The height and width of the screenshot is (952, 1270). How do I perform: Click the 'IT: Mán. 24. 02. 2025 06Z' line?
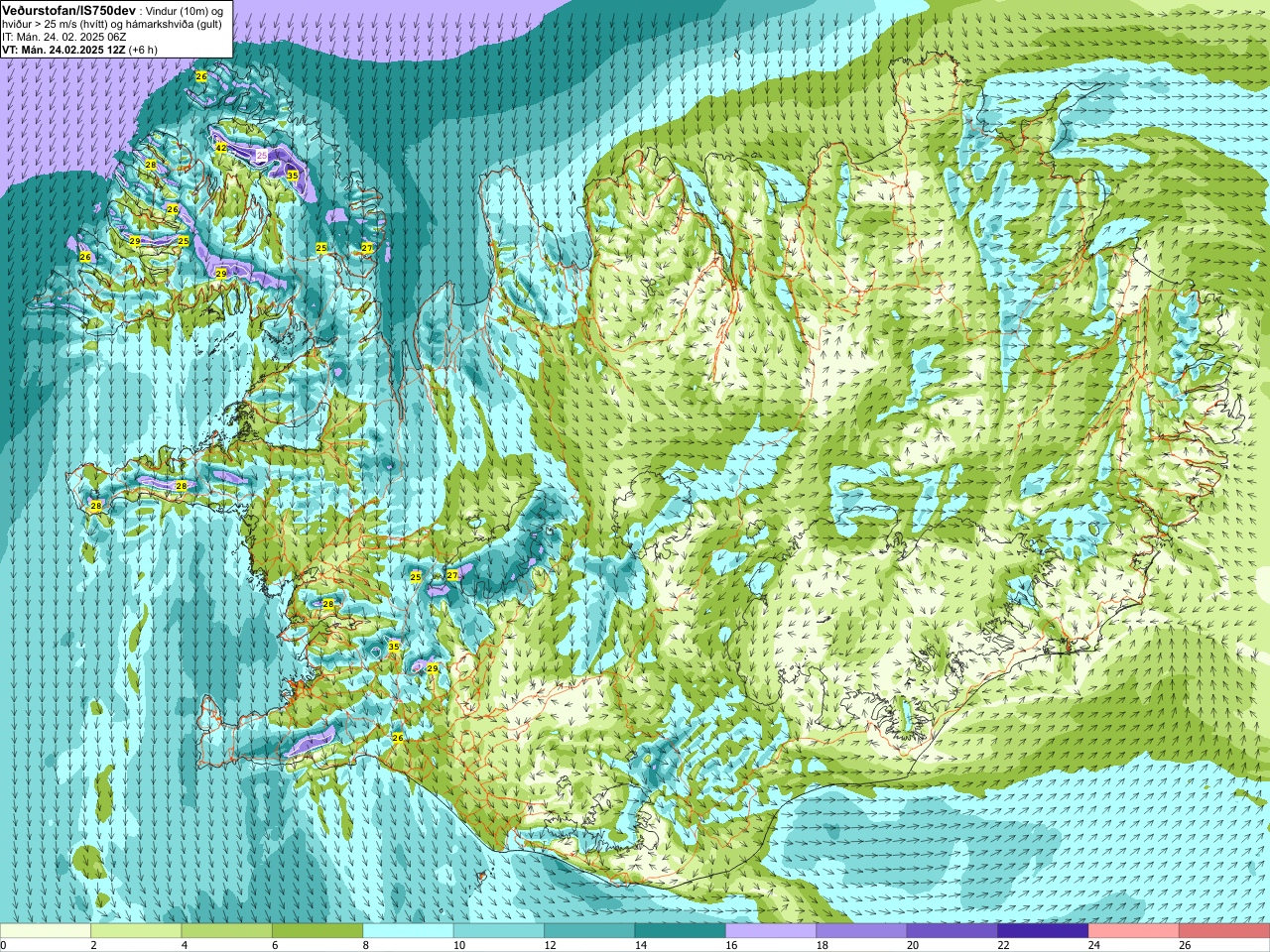(x=63, y=37)
